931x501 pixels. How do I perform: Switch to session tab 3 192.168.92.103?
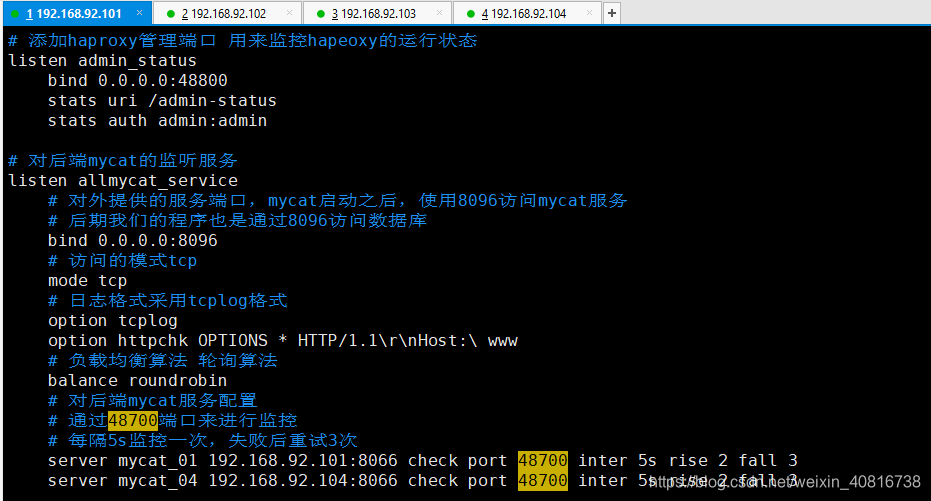(378, 13)
